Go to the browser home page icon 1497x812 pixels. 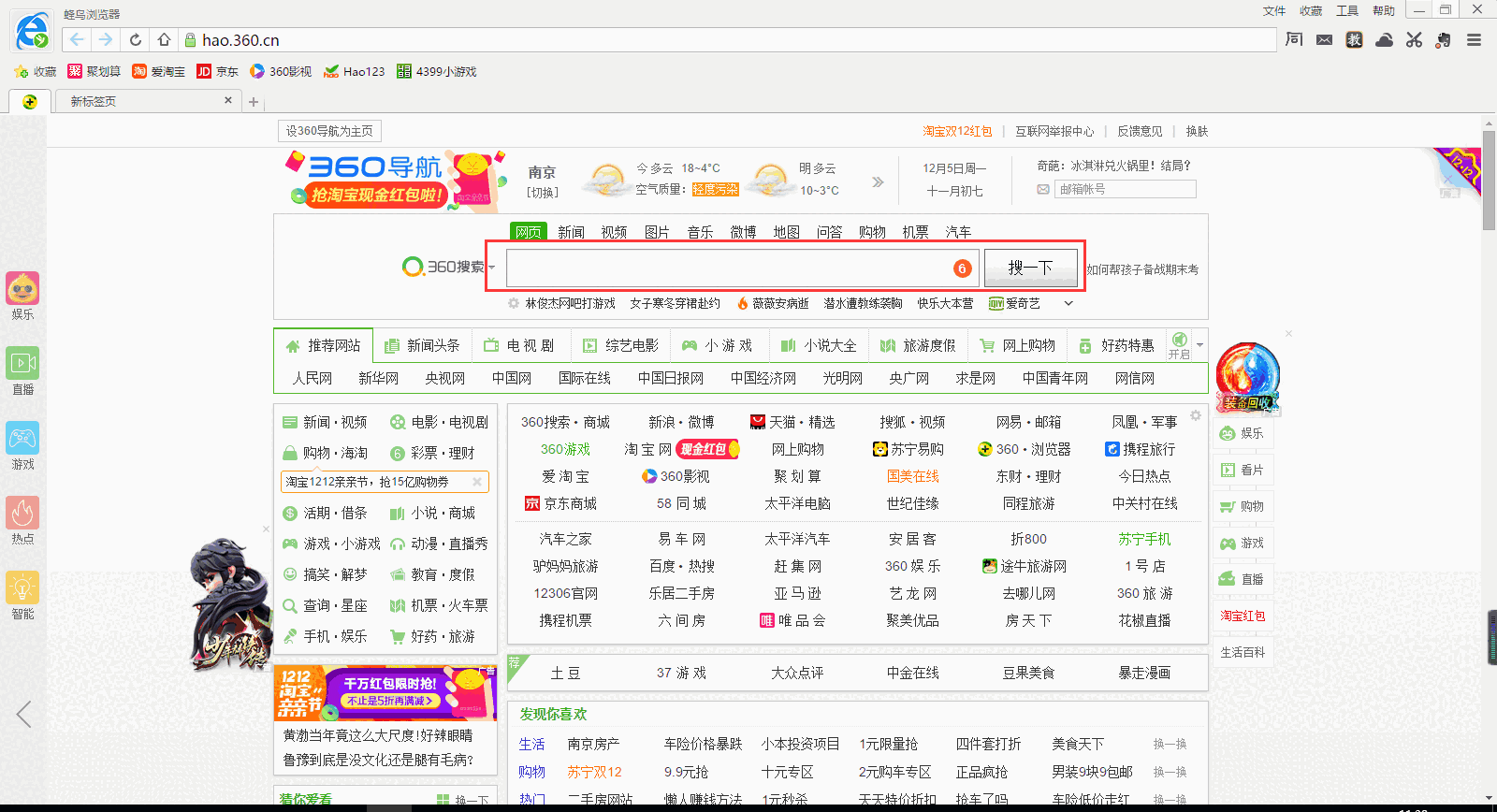tap(164, 39)
